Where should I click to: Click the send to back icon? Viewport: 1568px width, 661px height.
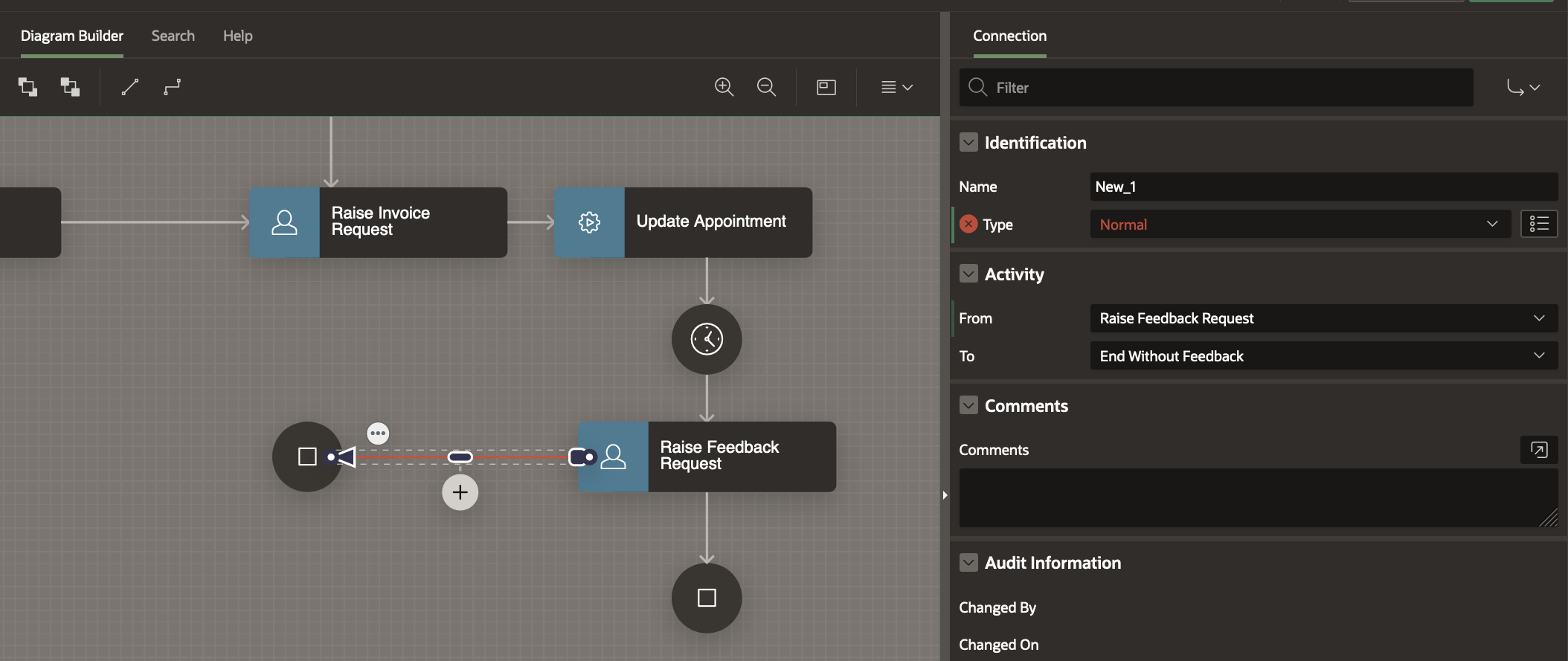coord(71,87)
